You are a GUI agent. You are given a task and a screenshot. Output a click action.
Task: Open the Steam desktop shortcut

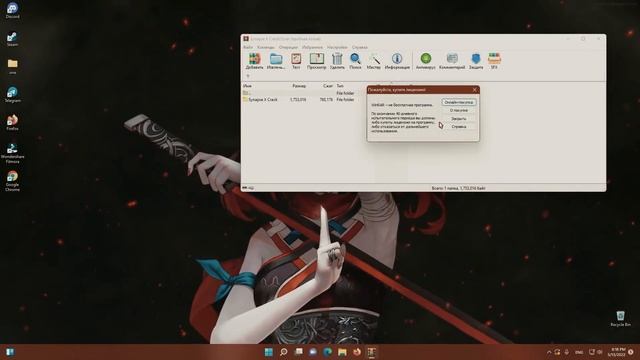pos(12,39)
